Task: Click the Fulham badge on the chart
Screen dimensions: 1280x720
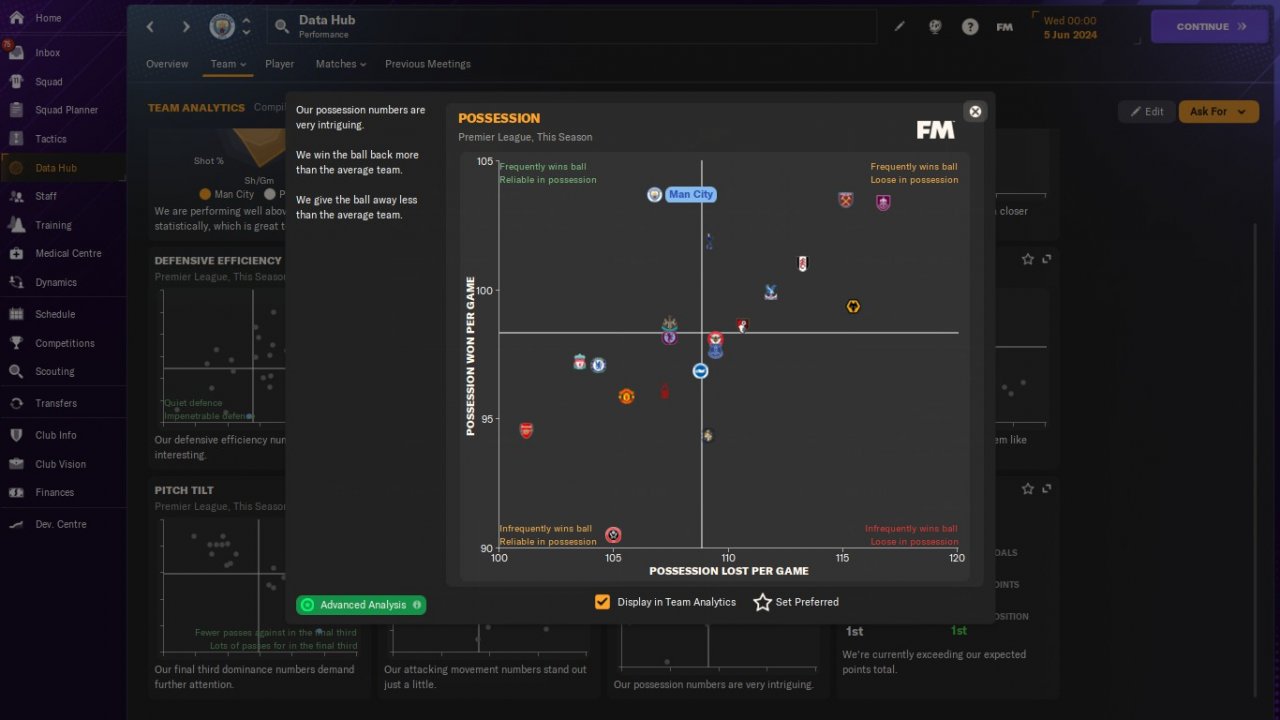Action: click(x=802, y=264)
